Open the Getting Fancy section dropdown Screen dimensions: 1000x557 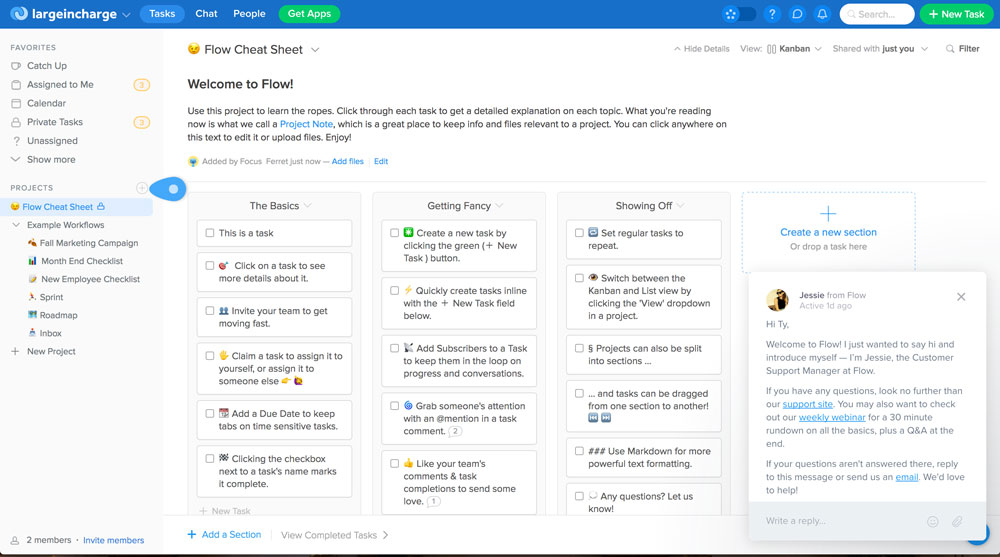[499, 206]
